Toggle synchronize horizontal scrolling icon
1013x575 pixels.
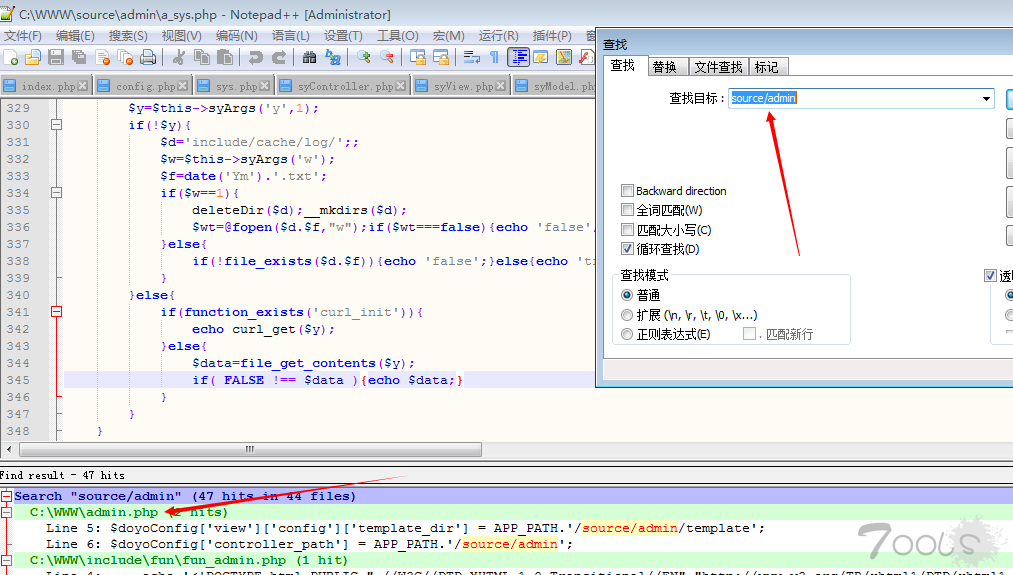[441, 58]
